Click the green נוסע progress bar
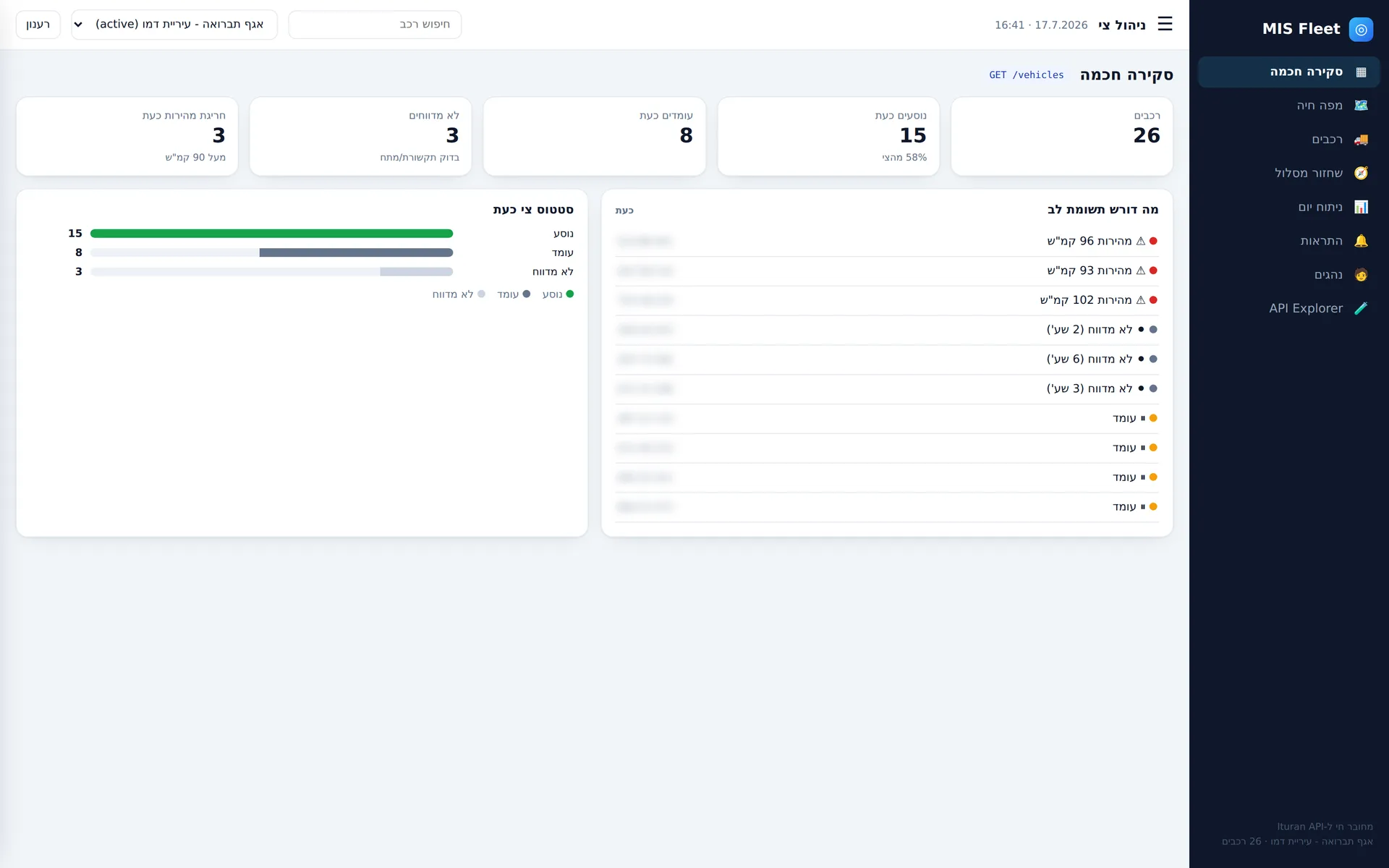 tap(271, 234)
